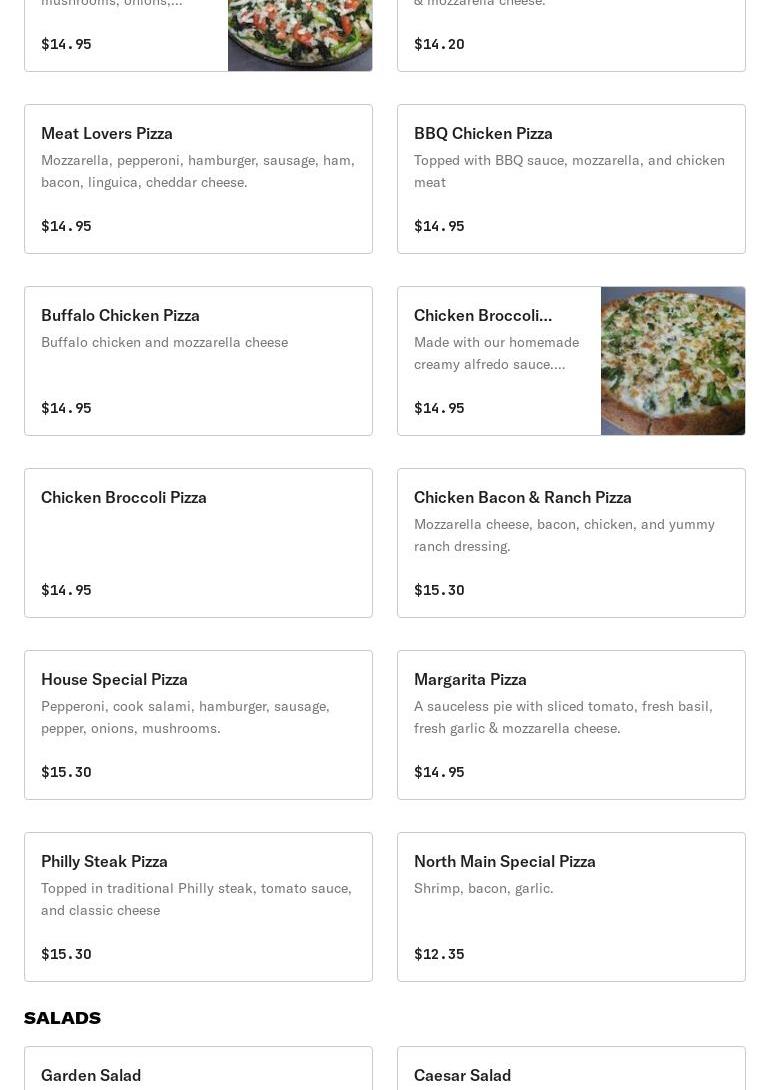Click the SALADS section heading
770x1090 pixels.
63,1018
